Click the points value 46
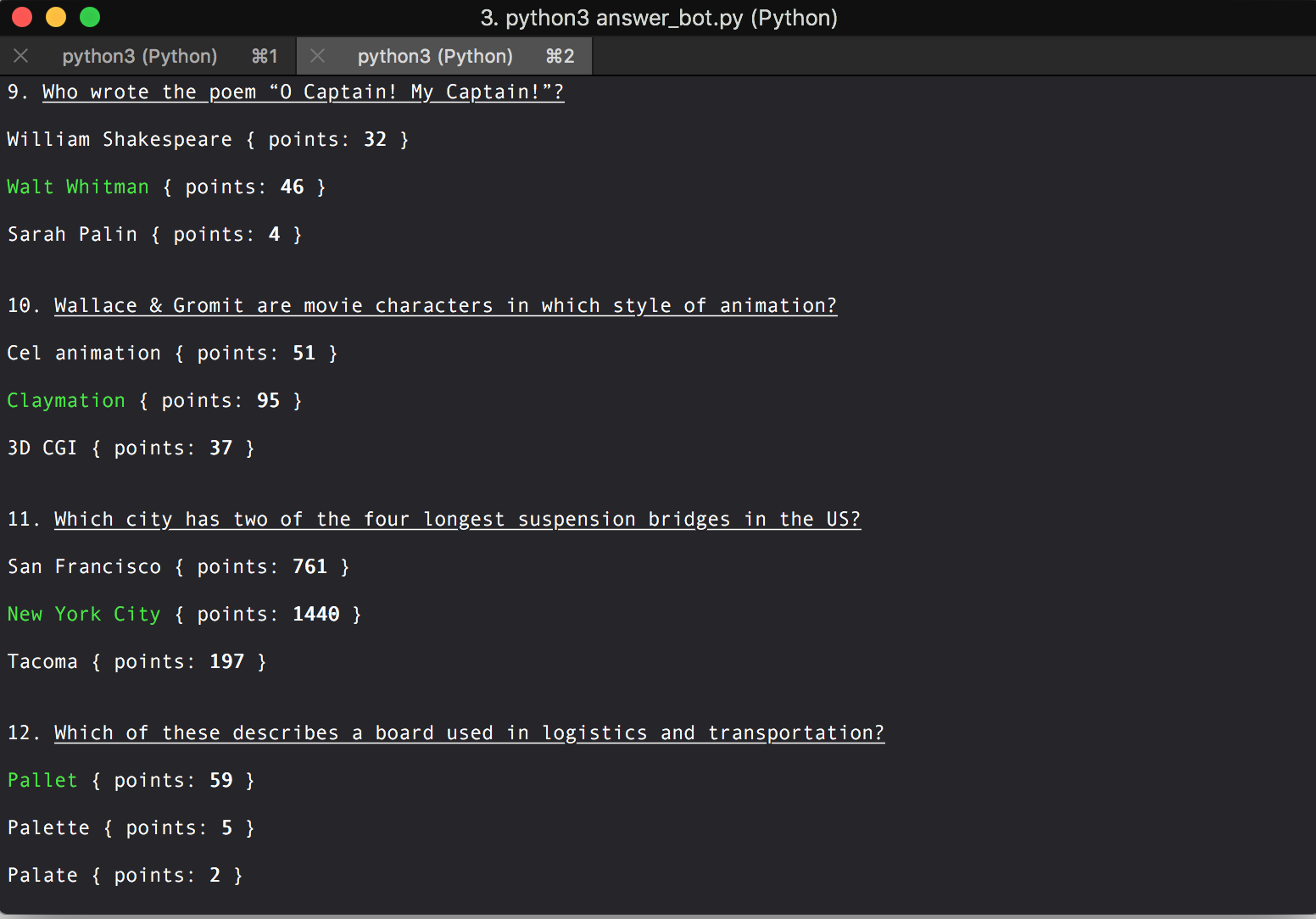 (x=293, y=187)
